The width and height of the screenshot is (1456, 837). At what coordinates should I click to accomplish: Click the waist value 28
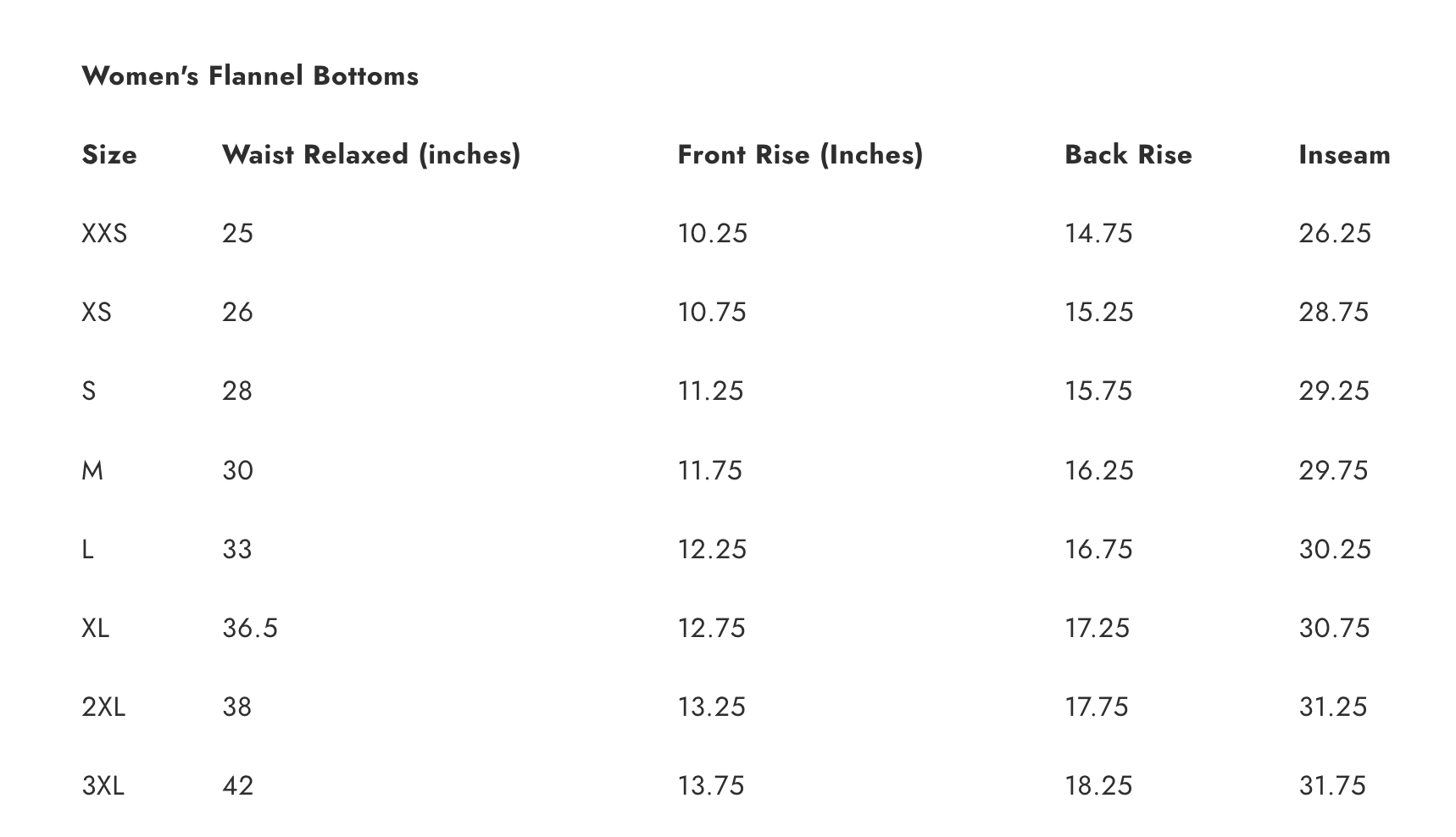(x=237, y=391)
